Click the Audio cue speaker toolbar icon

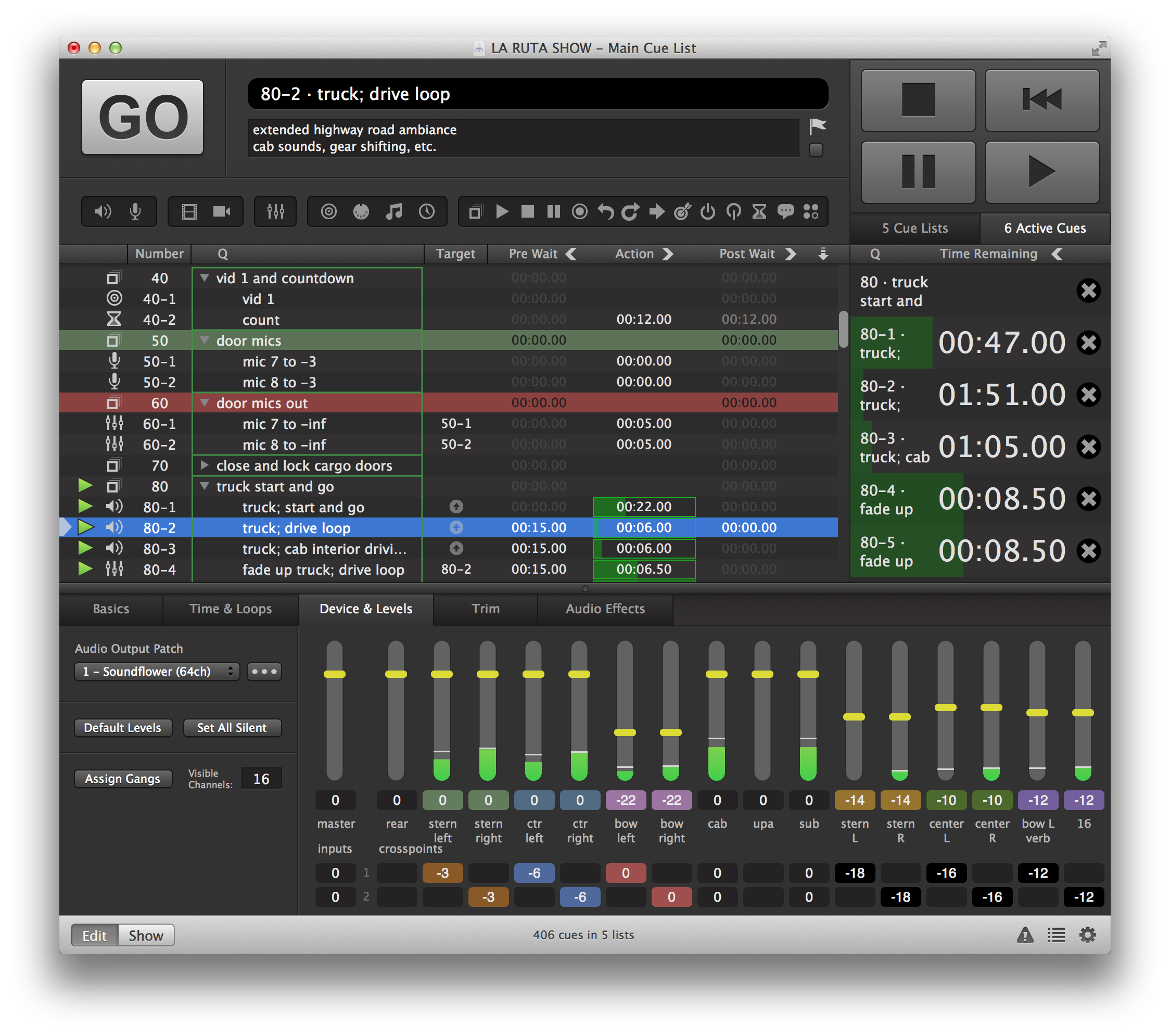click(103, 212)
